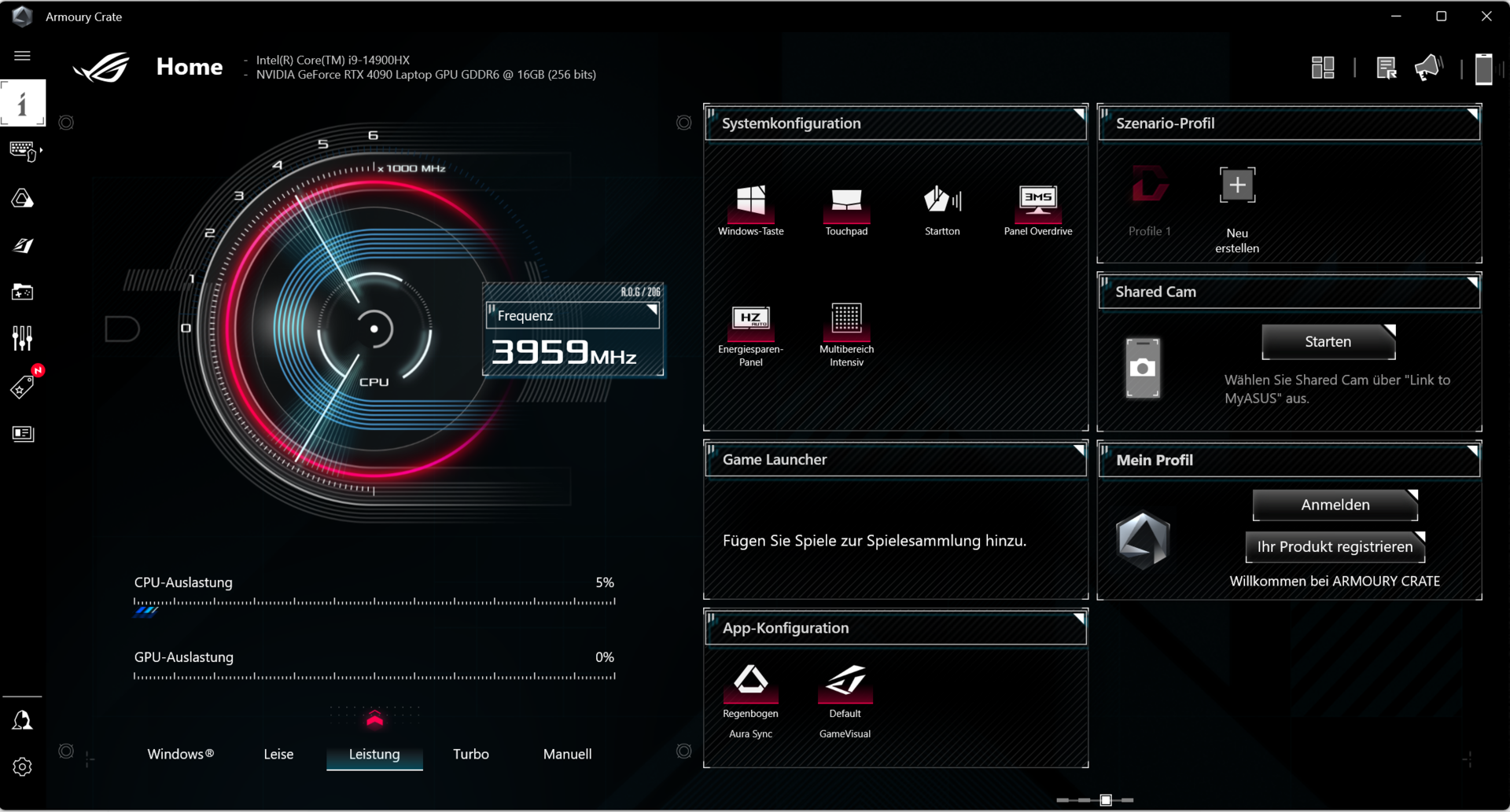Open Scenario Profiles sliders sidebar icon
1510x812 pixels.
[22, 339]
